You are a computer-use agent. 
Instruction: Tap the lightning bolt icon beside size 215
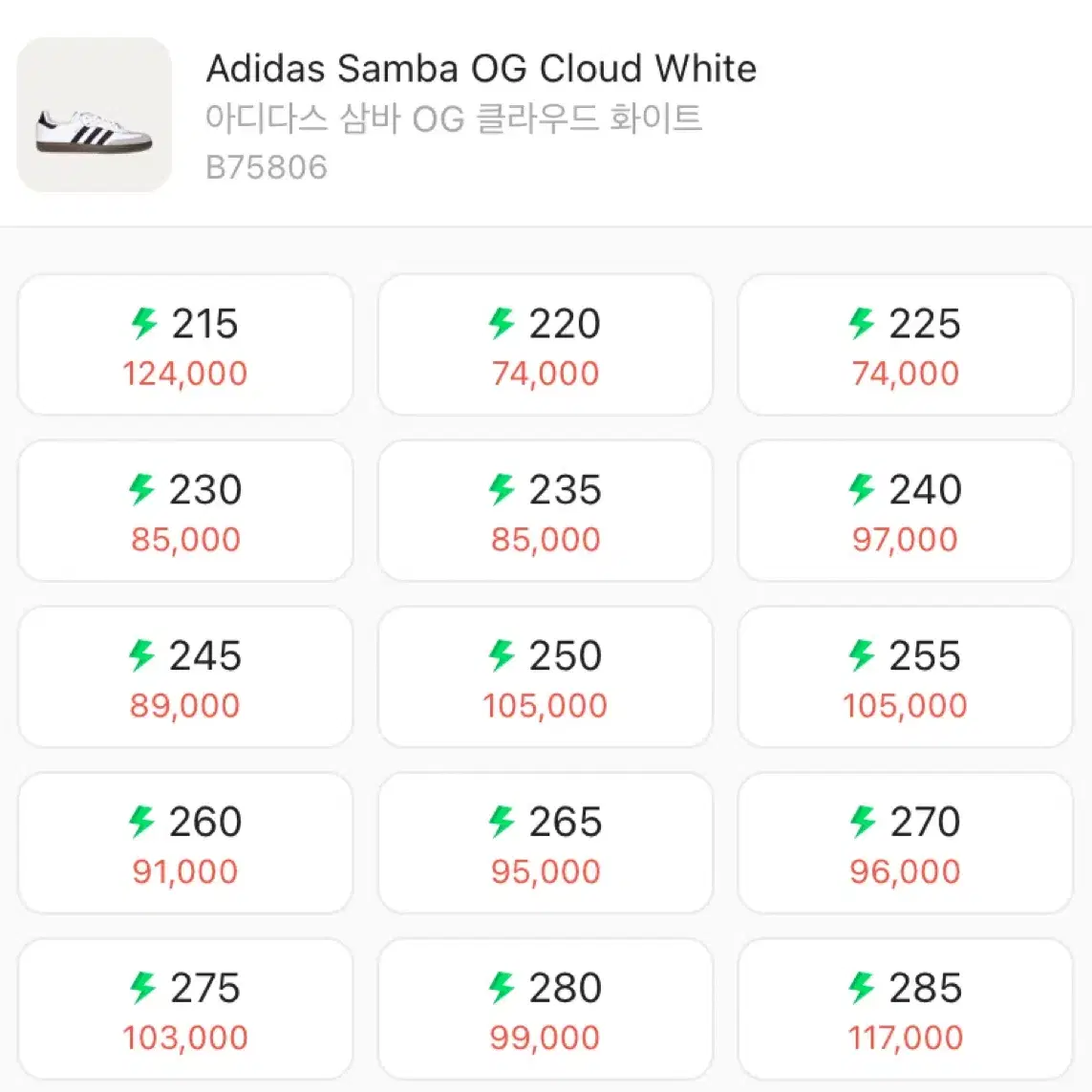(x=145, y=324)
